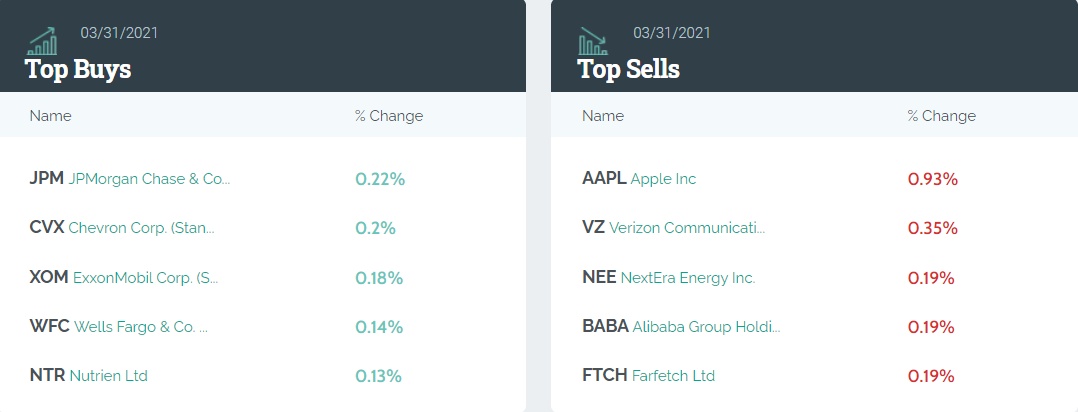Viewport: 1078px width, 412px height.
Task: Click the Name column header in Top Sells
Action: (x=603, y=116)
